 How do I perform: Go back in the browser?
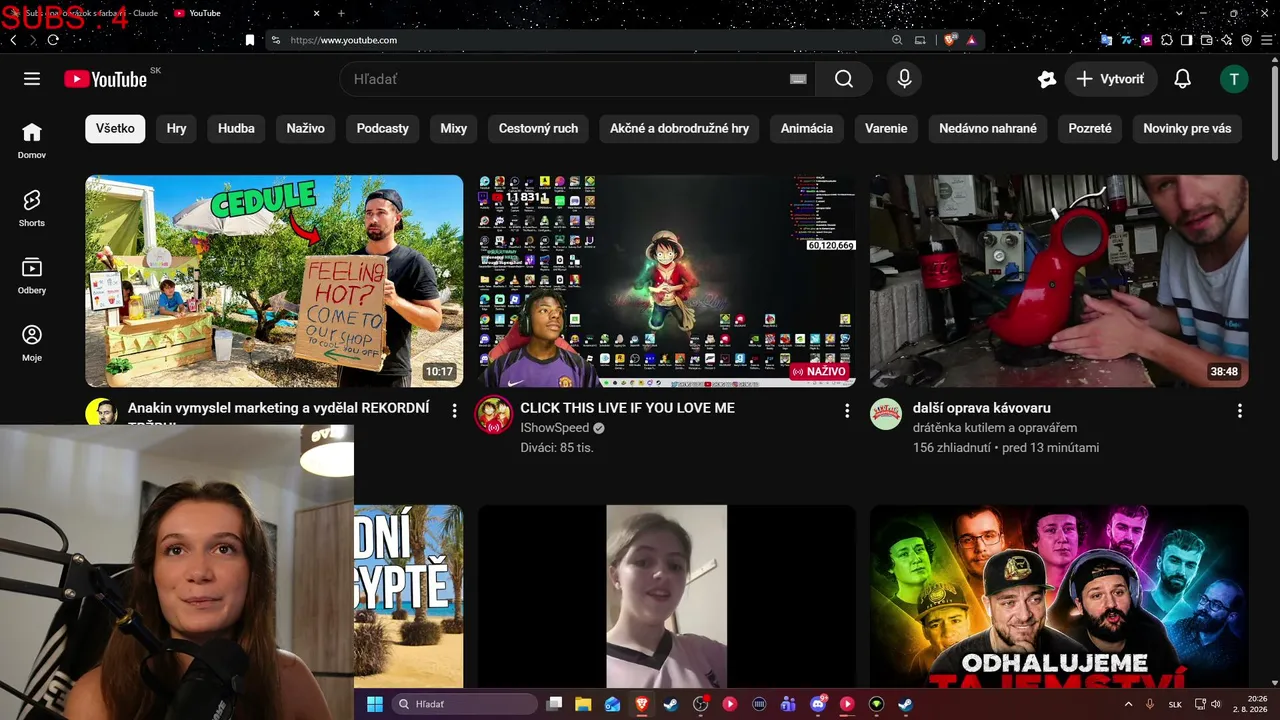(x=13, y=40)
